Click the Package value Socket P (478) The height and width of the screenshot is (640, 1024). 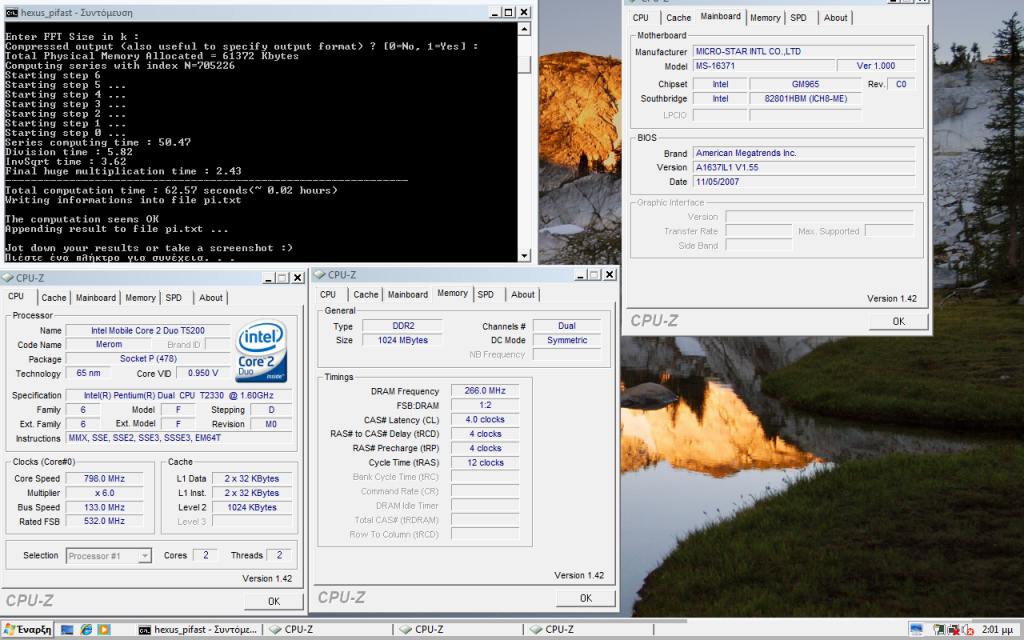(x=148, y=359)
